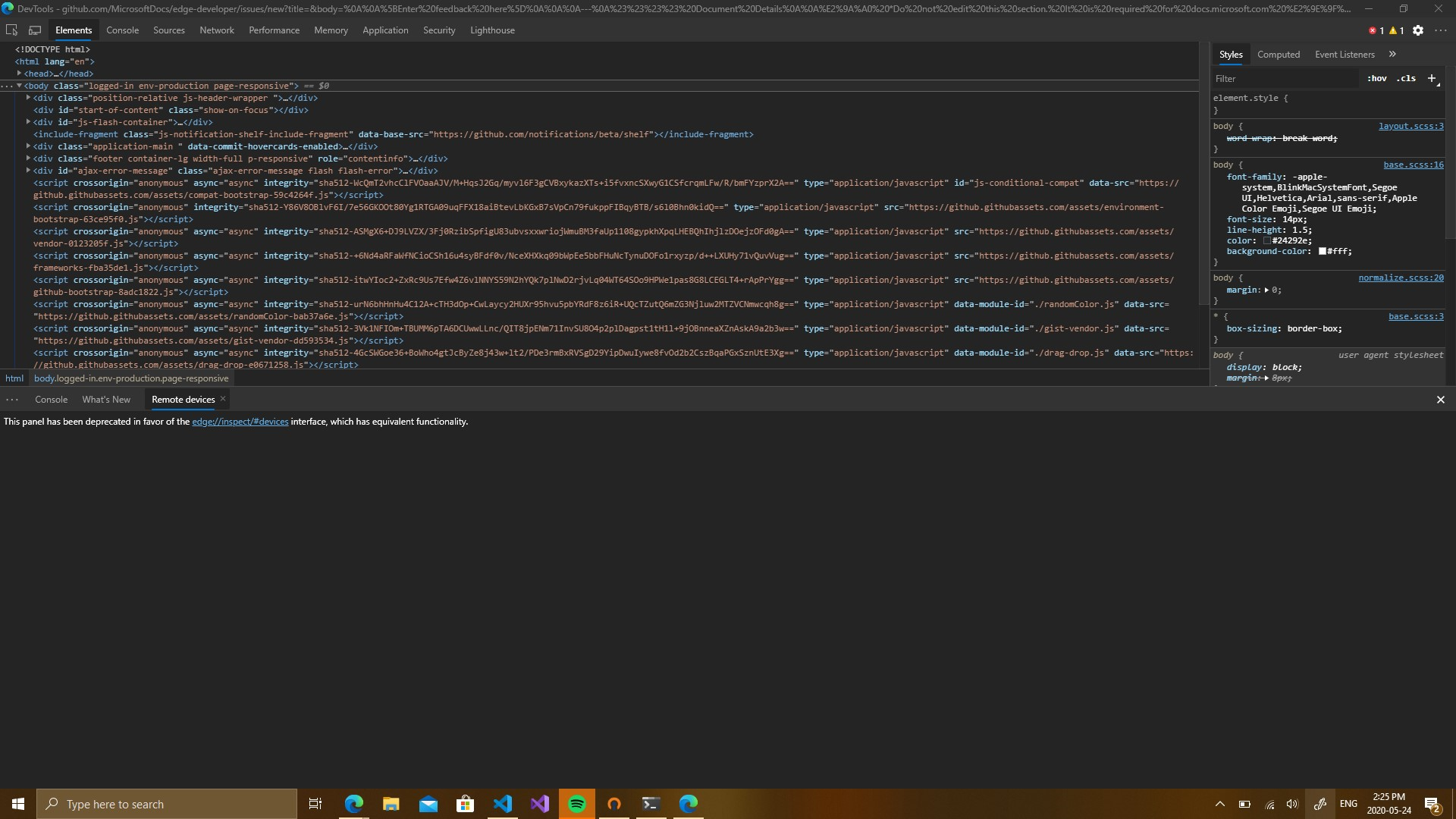Click the white background-color swatch
Screen dimensions: 1456x819
tap(1323, 251)
